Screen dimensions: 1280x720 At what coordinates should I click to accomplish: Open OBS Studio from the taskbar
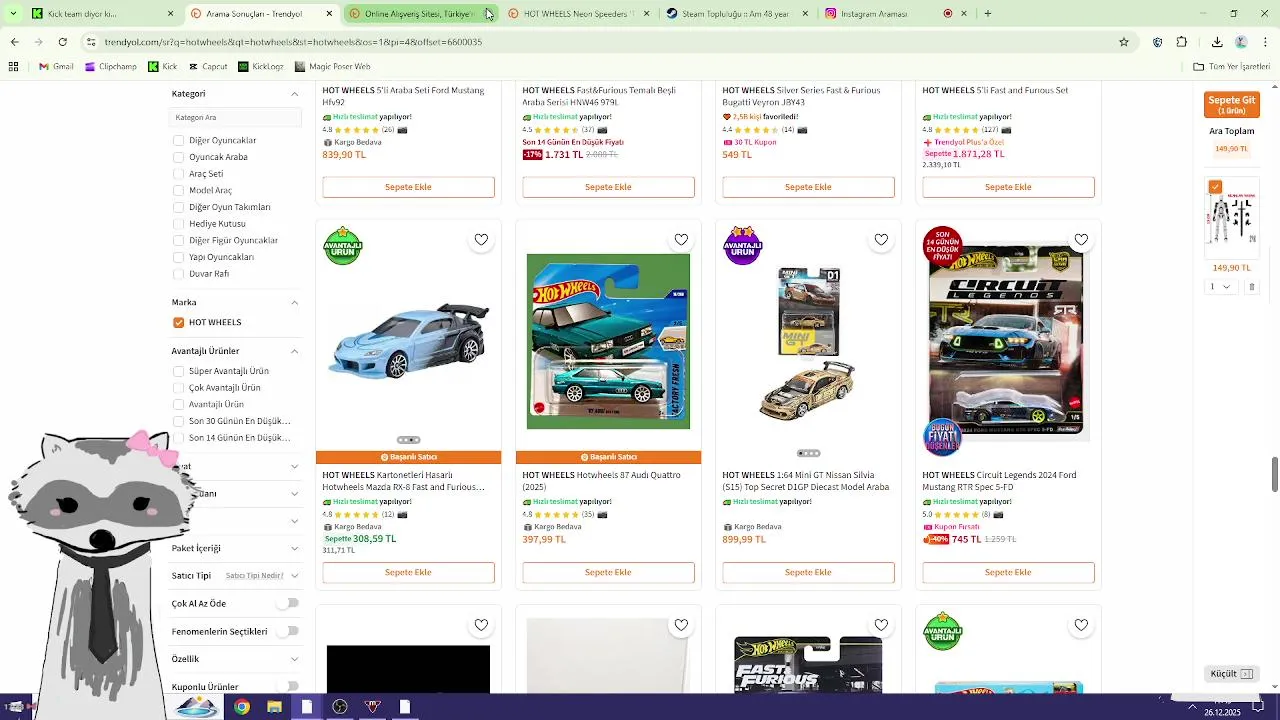pos(340,707)
